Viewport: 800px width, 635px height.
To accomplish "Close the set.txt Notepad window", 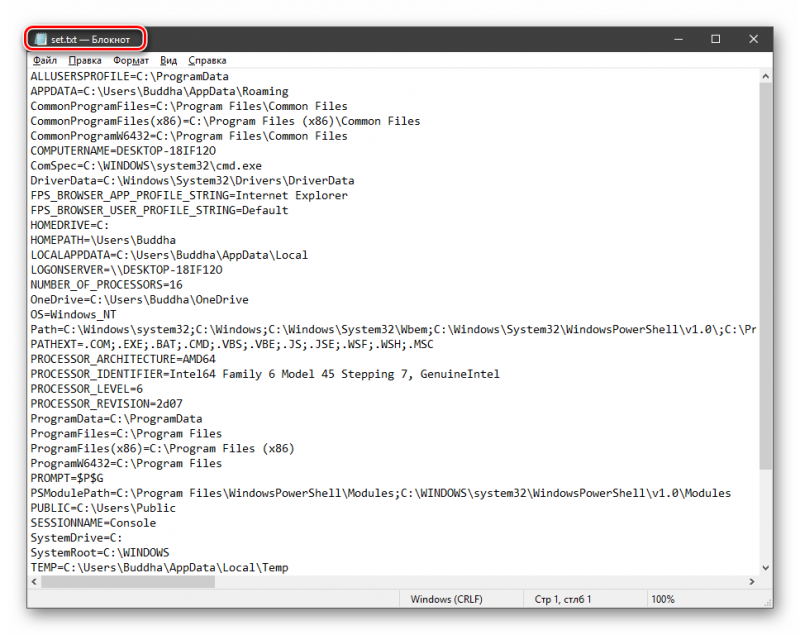I will 753,39.
